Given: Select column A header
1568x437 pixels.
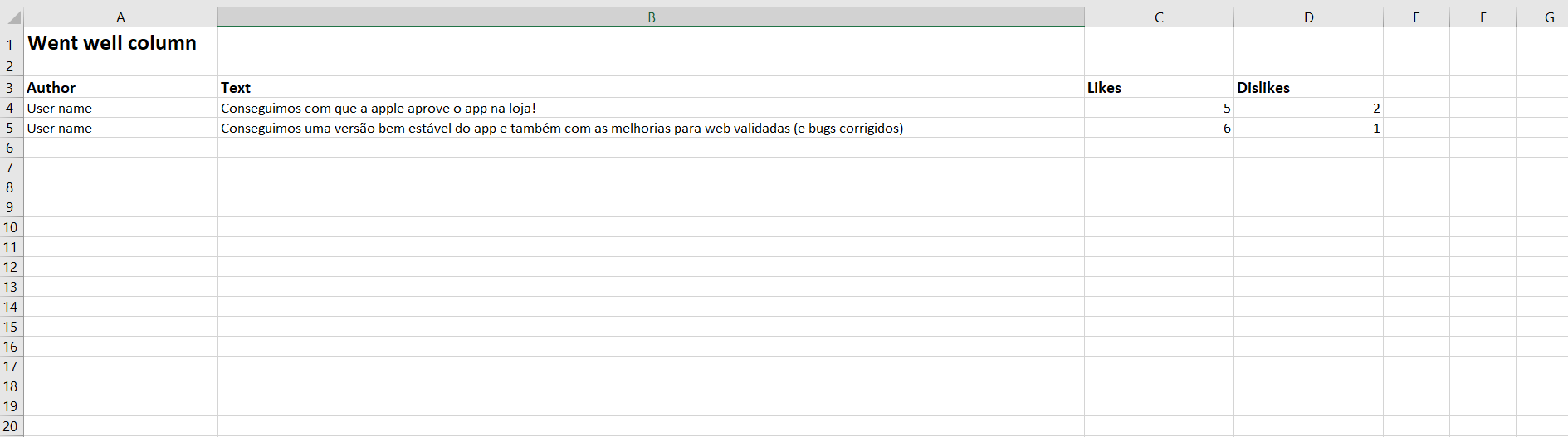Looking at the screenshot, I should (x=120, y=17).
